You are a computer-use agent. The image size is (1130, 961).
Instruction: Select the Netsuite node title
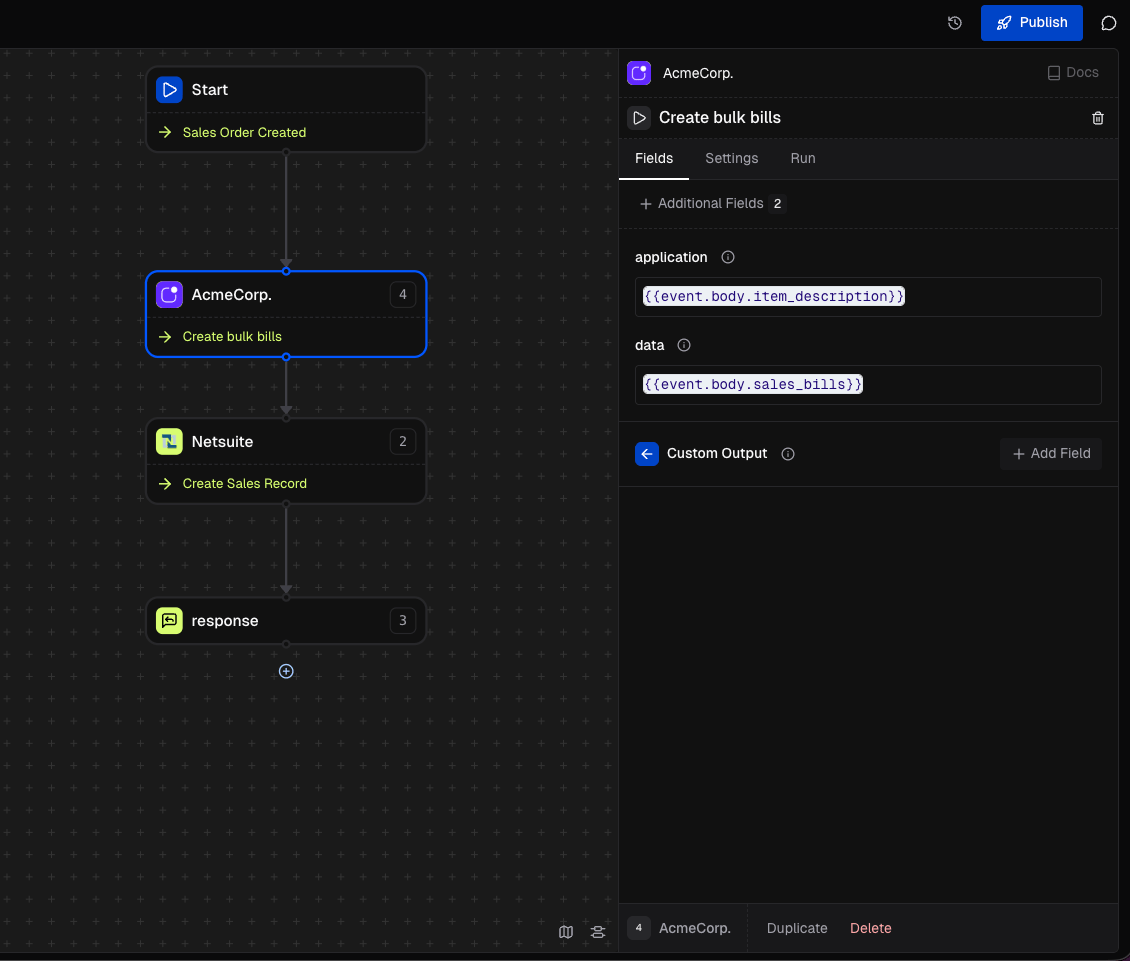(222, 442)
